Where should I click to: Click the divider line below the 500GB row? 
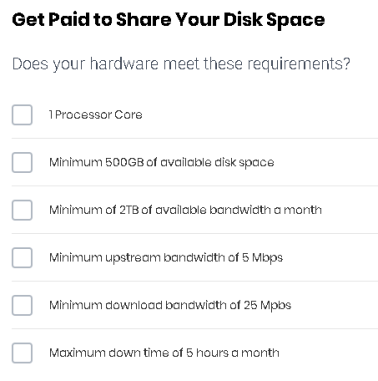(195, 186)
